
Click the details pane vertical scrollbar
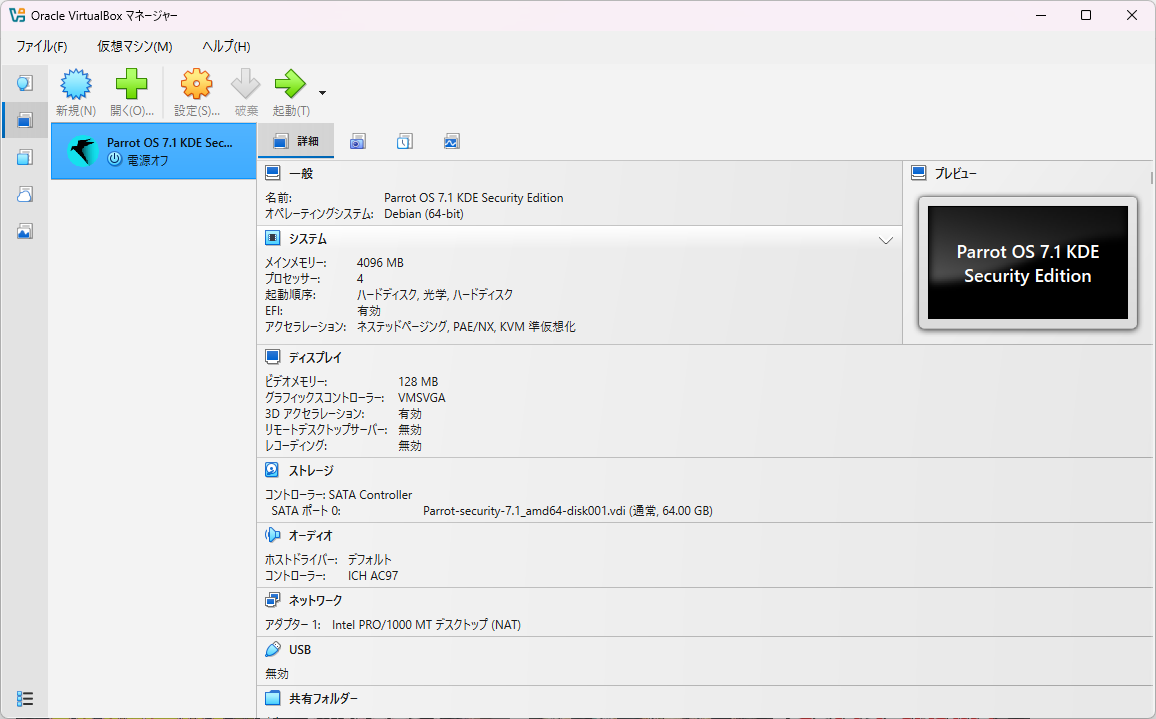[1151, 177]
